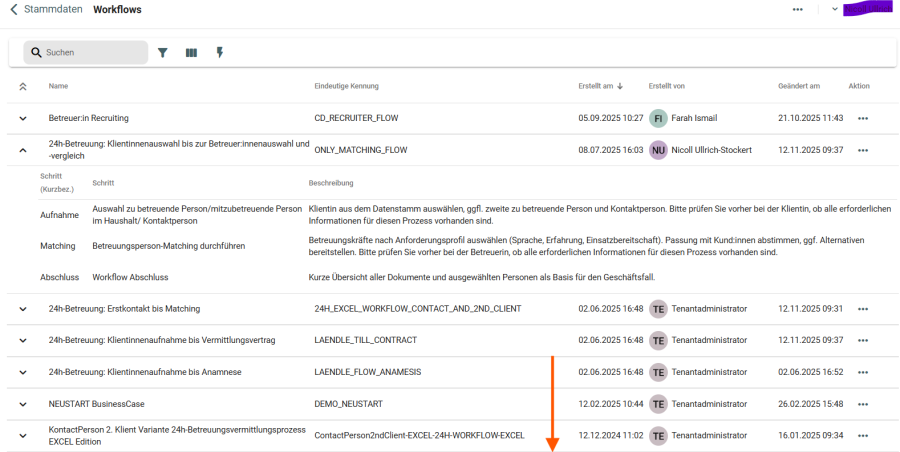This screenshot has height=452, width=900.
Task: Click Workflow Abschluss step text
Action: [x=130, y=277]
